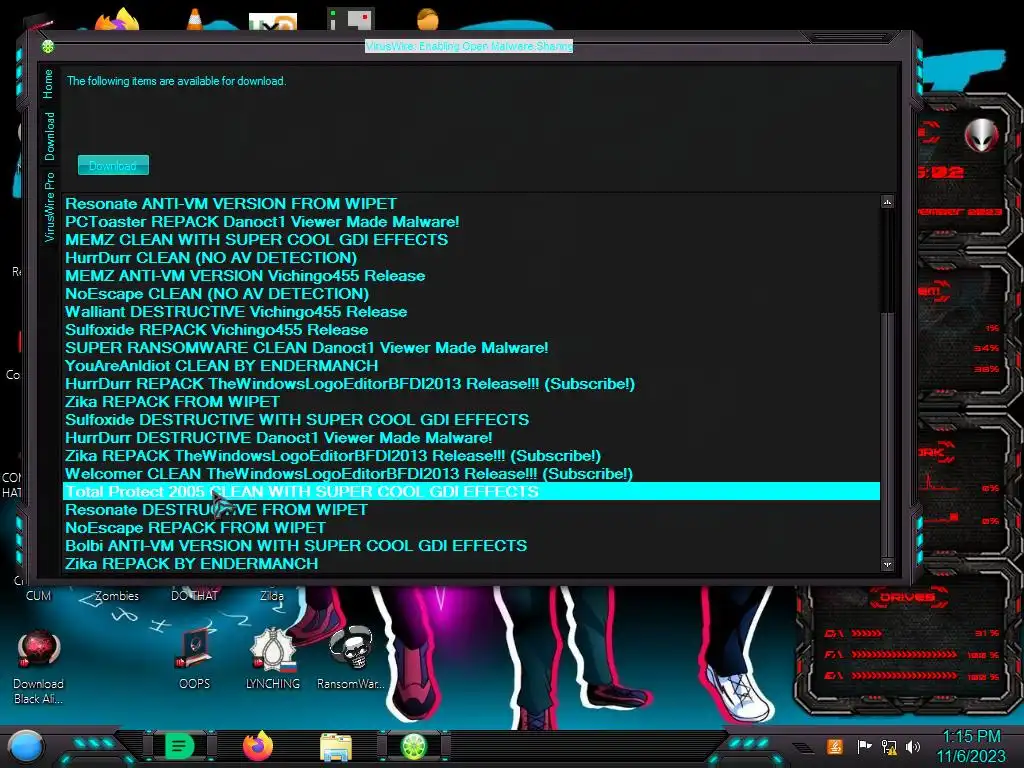The height and width of the screenshot is (768, 1024).
Task: Open Action Center flag tray icon
Action: click(864, 746)
